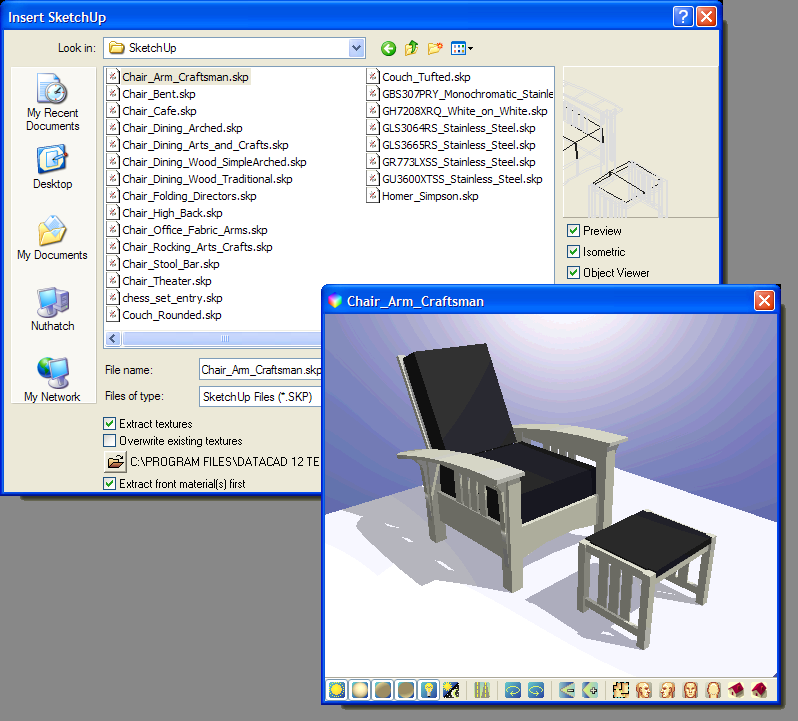Click the zoom out minus icon
798x721 pixels.
[566, 690]
